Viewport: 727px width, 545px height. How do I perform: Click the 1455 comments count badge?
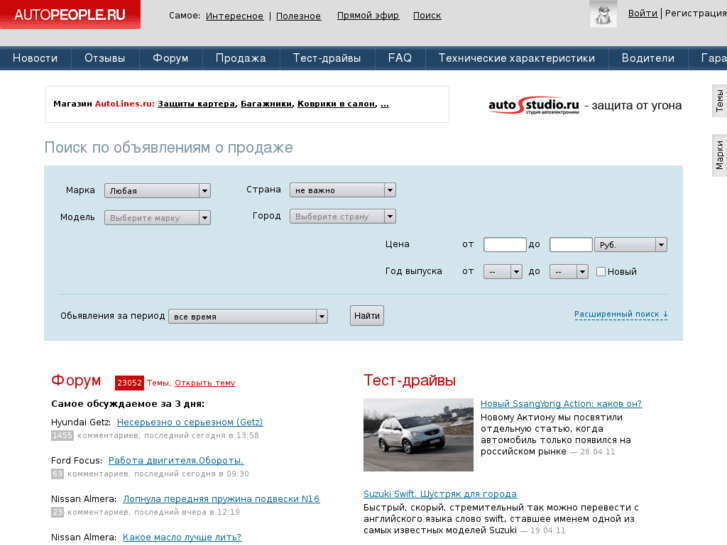pos(62,435)
